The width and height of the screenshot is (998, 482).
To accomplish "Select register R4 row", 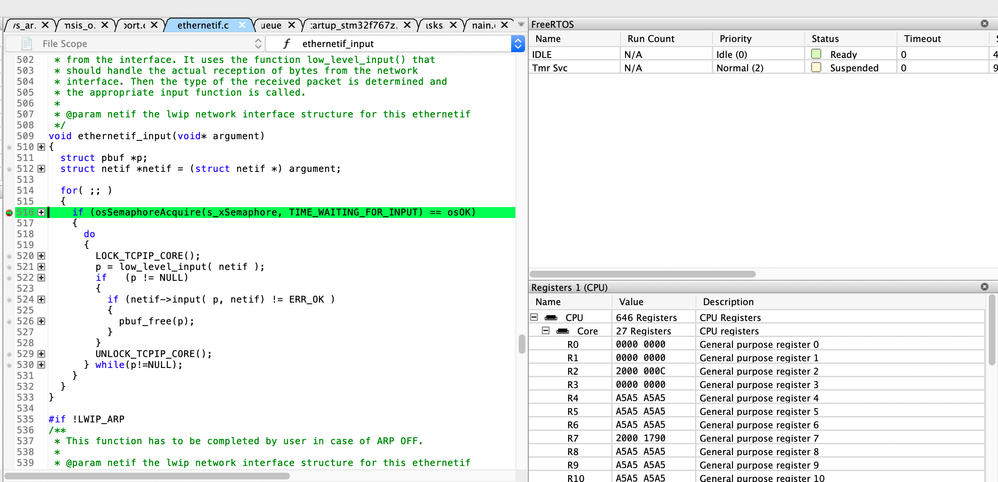I will (x=759, y=398).
